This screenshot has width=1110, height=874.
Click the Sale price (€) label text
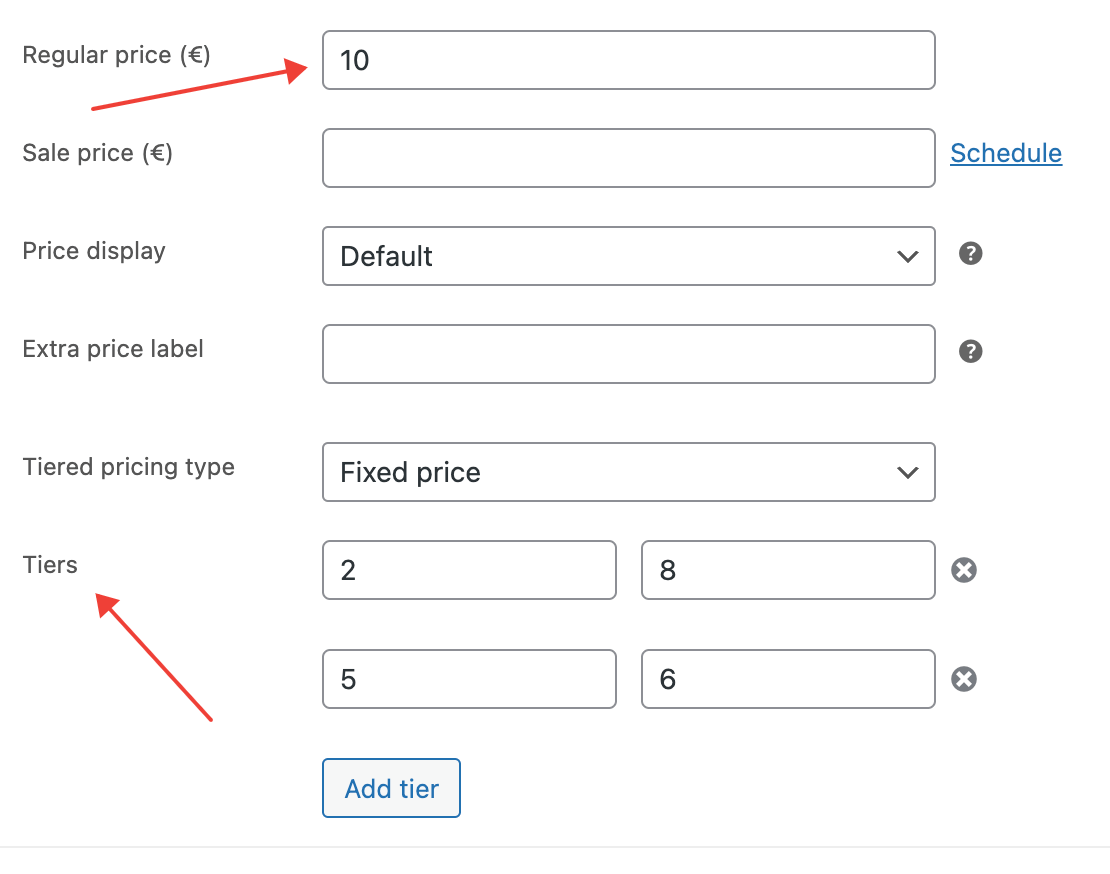pos(98,153)
